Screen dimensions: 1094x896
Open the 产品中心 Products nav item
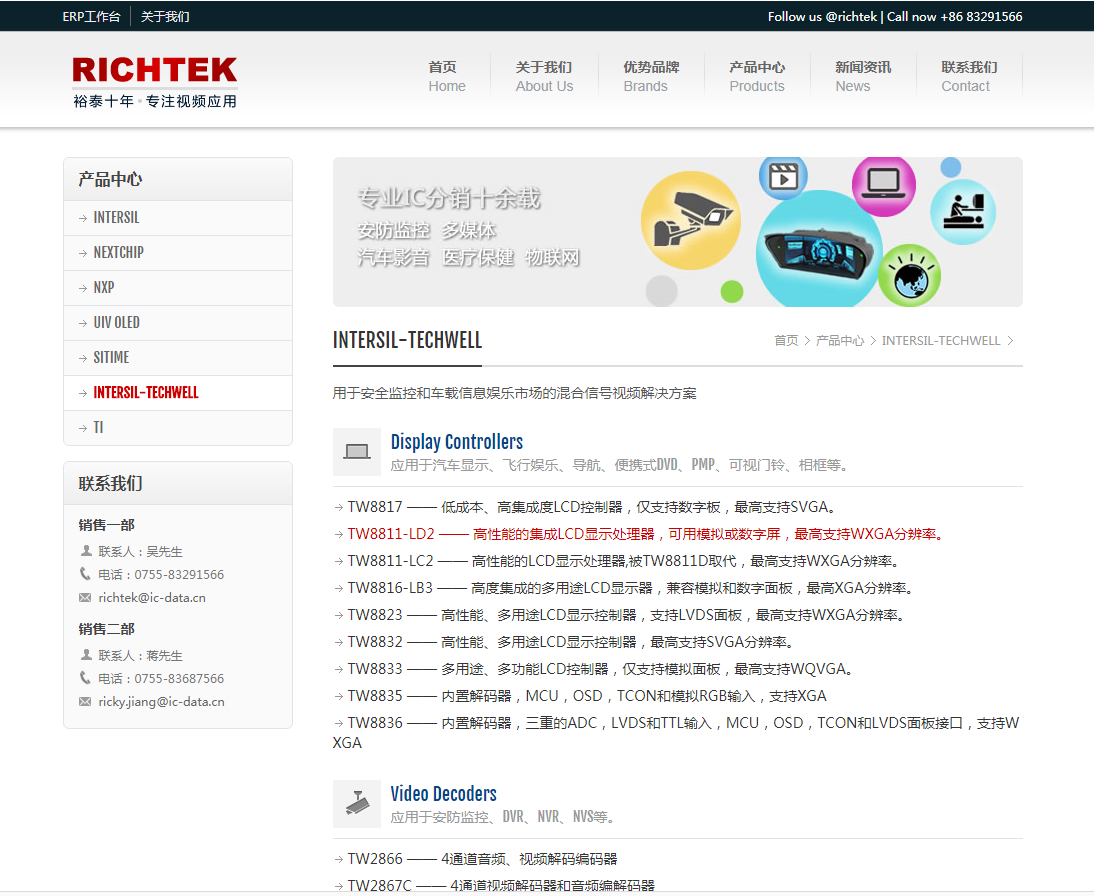(x=757, y=76)
